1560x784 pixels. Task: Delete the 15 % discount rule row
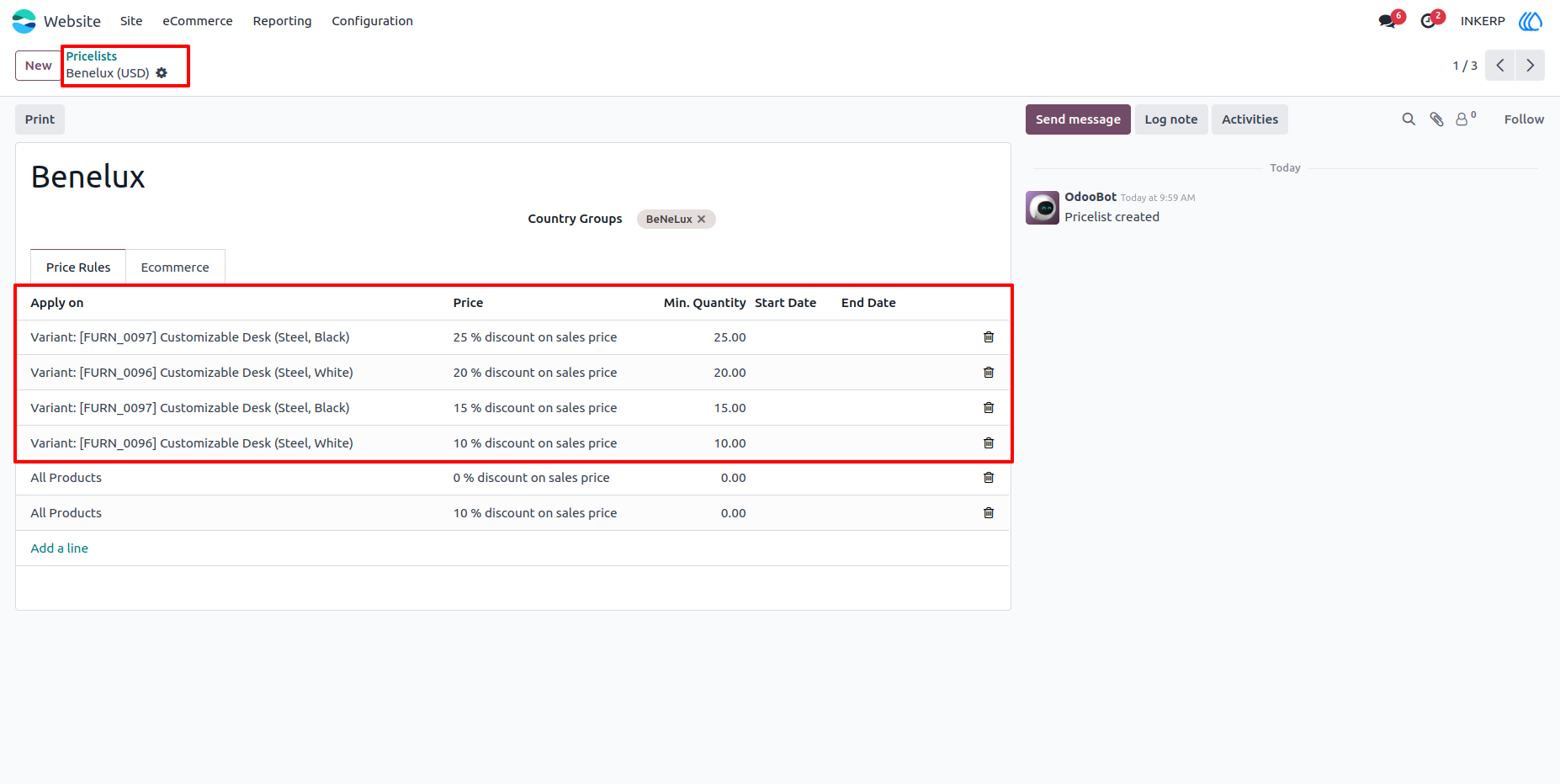tap(989, 408)
